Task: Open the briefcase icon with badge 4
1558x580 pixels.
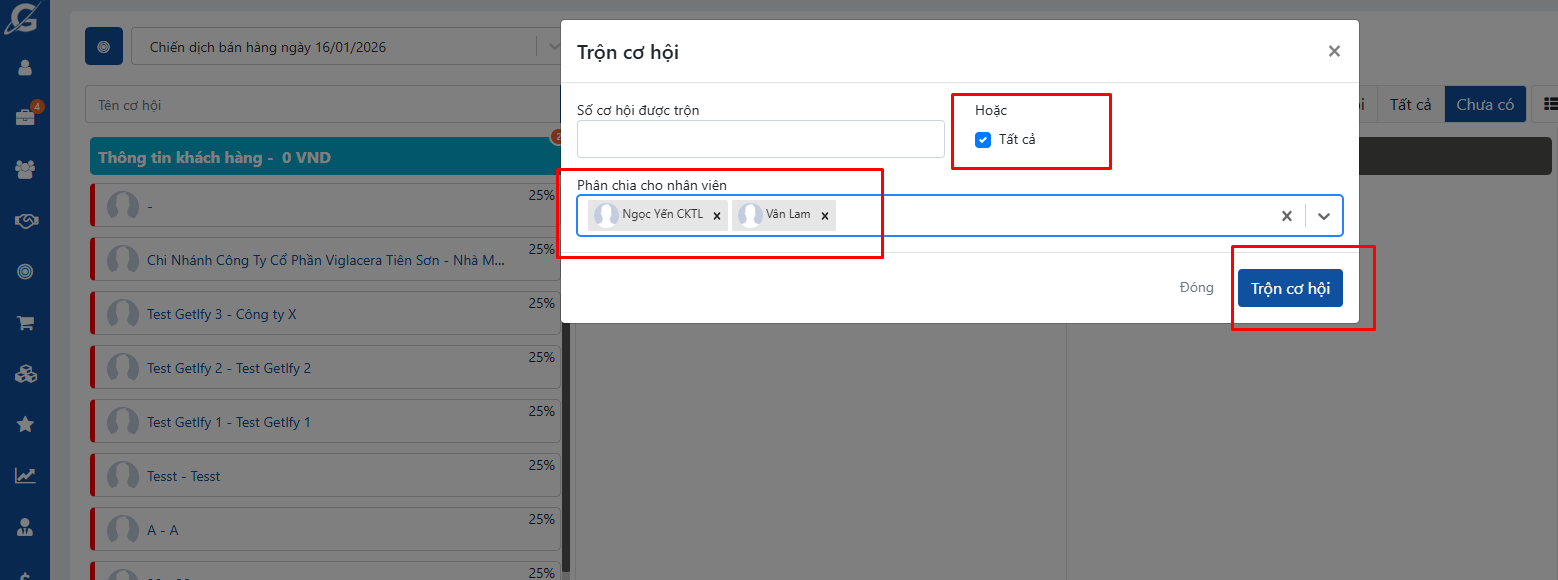Action: 25,117
